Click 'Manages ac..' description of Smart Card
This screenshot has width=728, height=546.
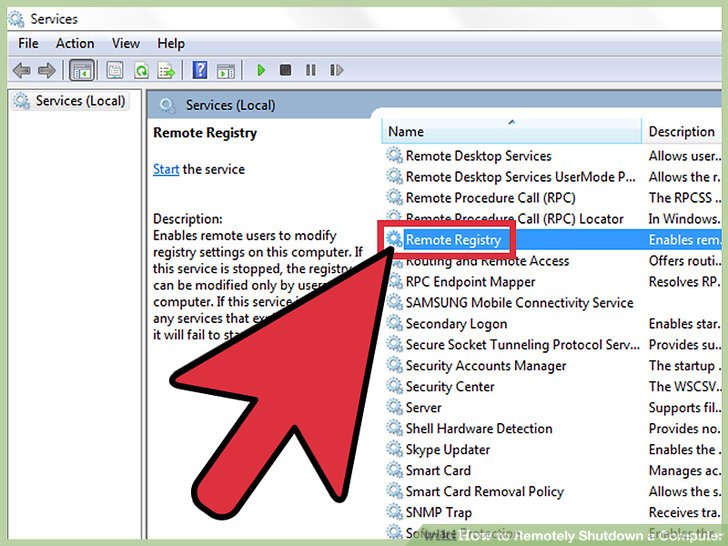(684, 471)
